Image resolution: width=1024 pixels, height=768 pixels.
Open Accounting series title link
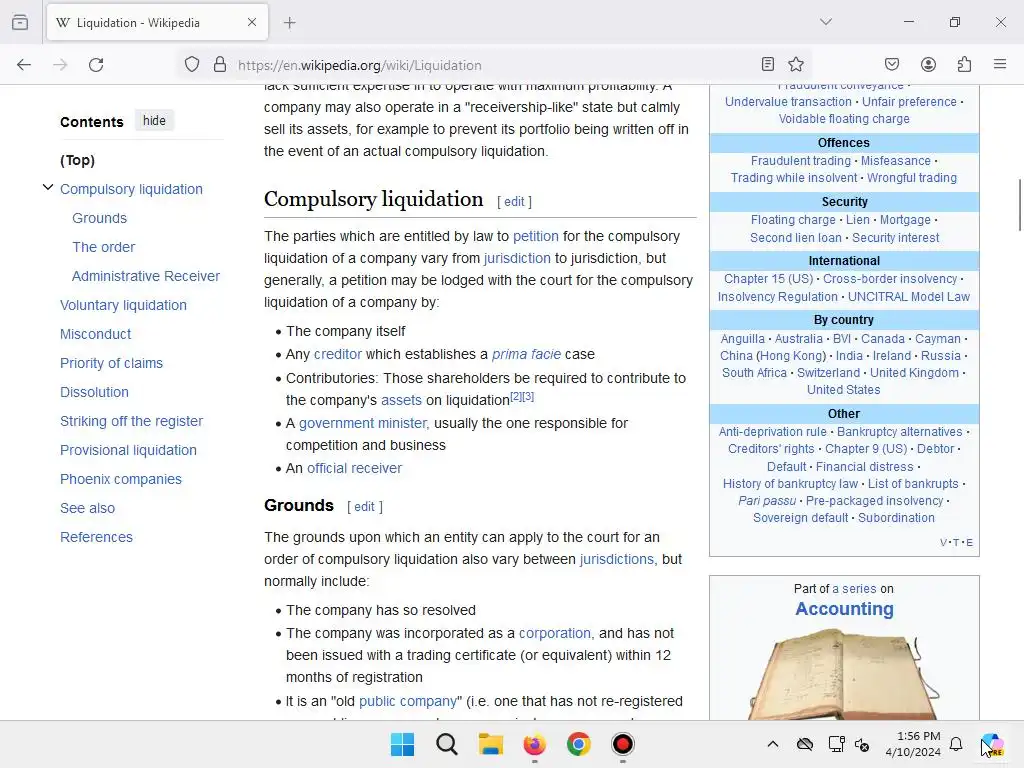[844, 609]
